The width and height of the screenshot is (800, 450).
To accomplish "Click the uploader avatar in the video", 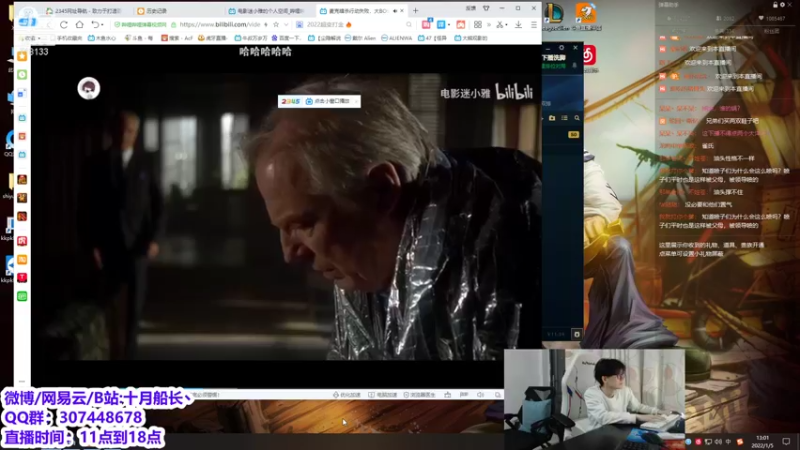I will 89,88.
